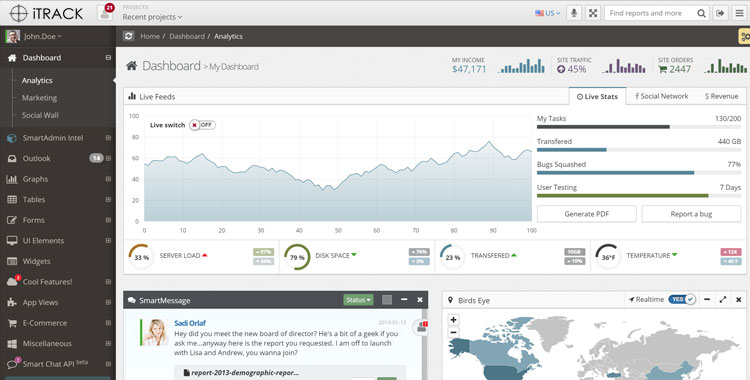Select Marketing in the sidebar
The image size is (750, 380).
pyautogui.click(x=39, y=98)
